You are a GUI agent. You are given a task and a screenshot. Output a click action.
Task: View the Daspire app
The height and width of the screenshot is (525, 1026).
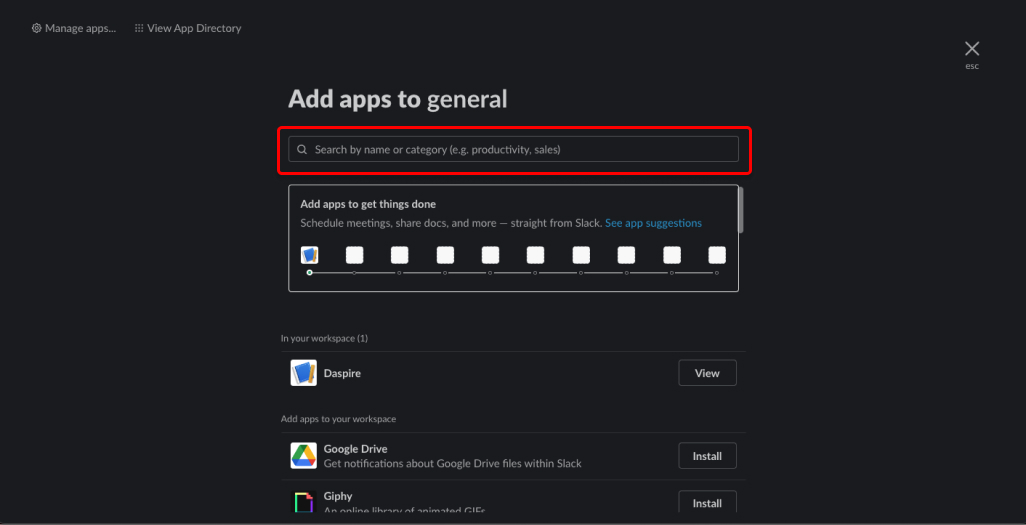pos(707,373)
